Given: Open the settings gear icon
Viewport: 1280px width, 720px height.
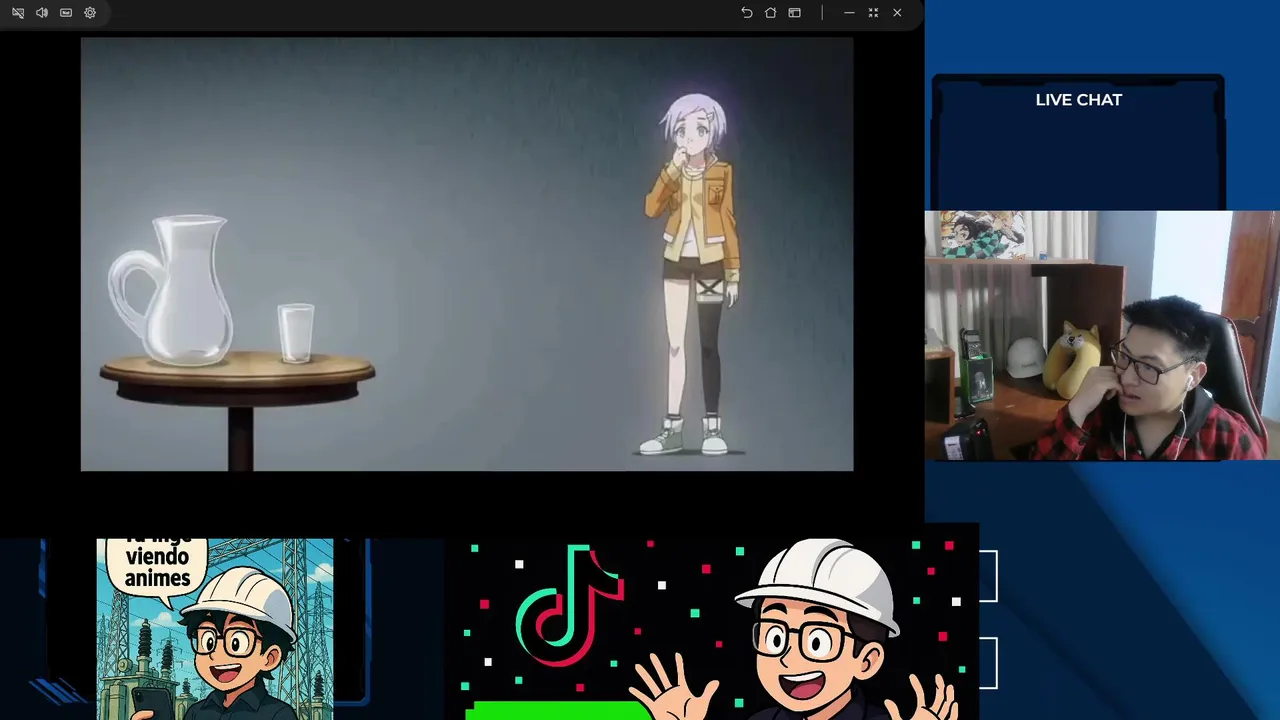Looking at the screenshot, I should click(90, 13).
